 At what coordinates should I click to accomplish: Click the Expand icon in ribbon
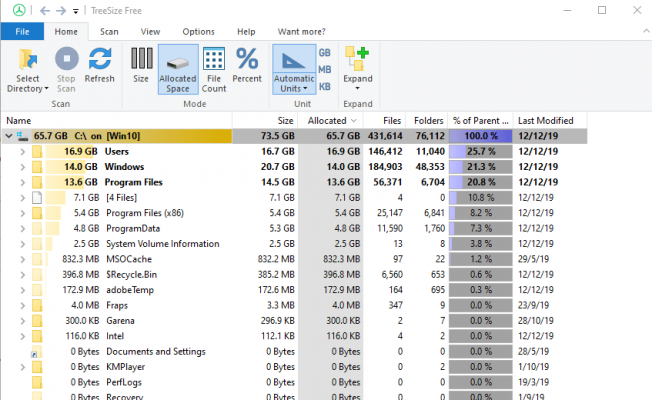pos(357,60)
